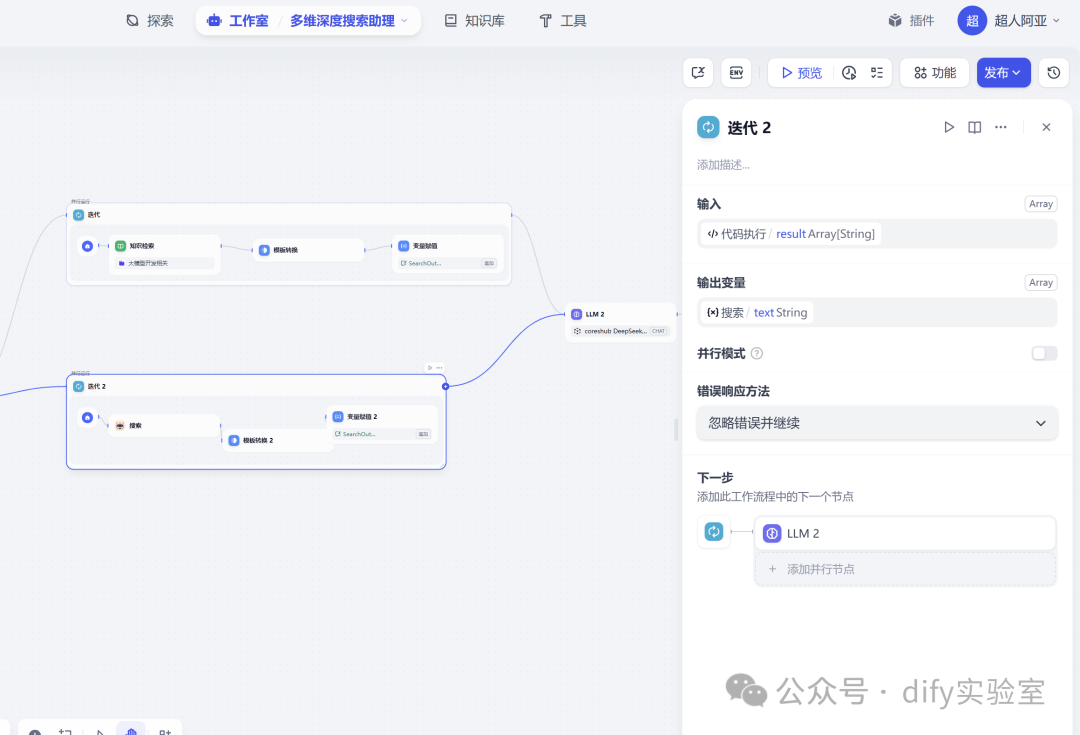This screenshot has width=1080, height=735.
Task: Open the 多维深度搜索助理 app dropdown
Action: point(349,21)
